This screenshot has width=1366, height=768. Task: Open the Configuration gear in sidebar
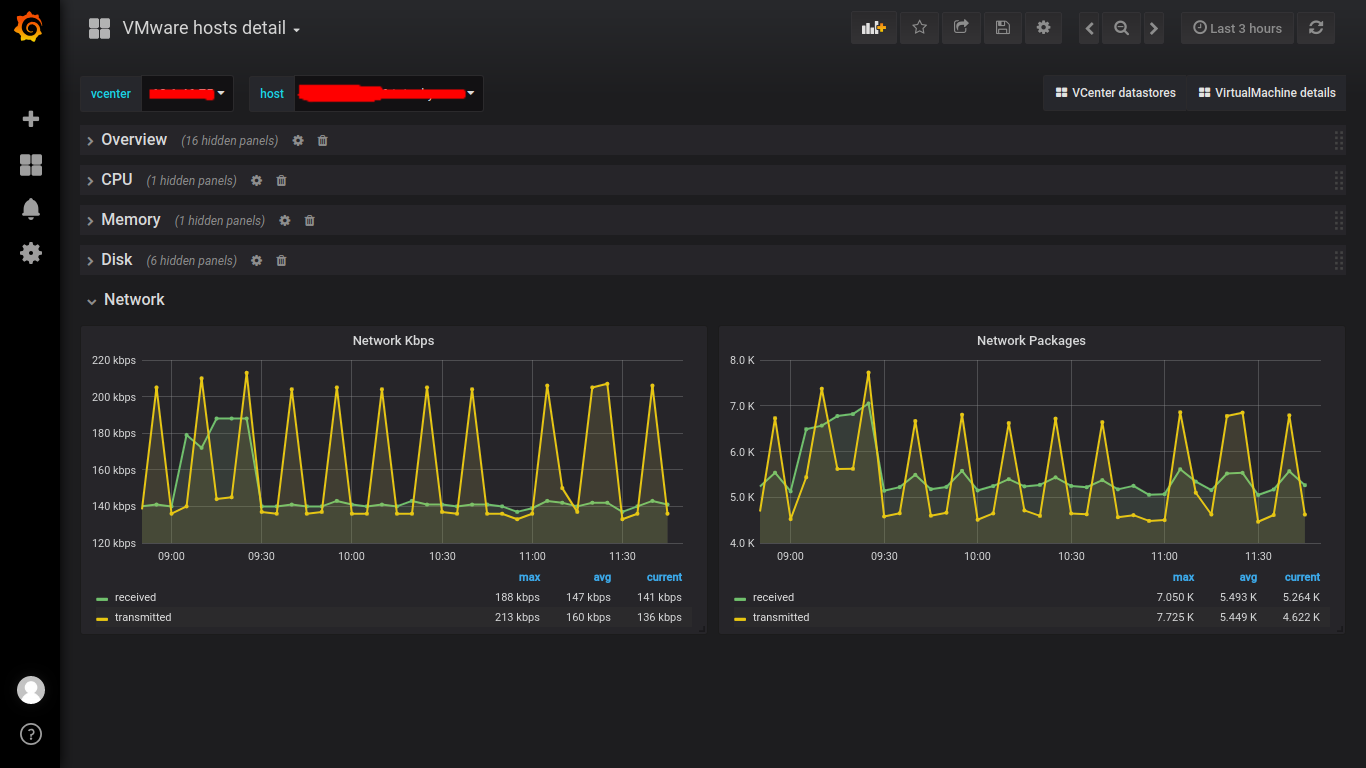[x=31, y=253]
